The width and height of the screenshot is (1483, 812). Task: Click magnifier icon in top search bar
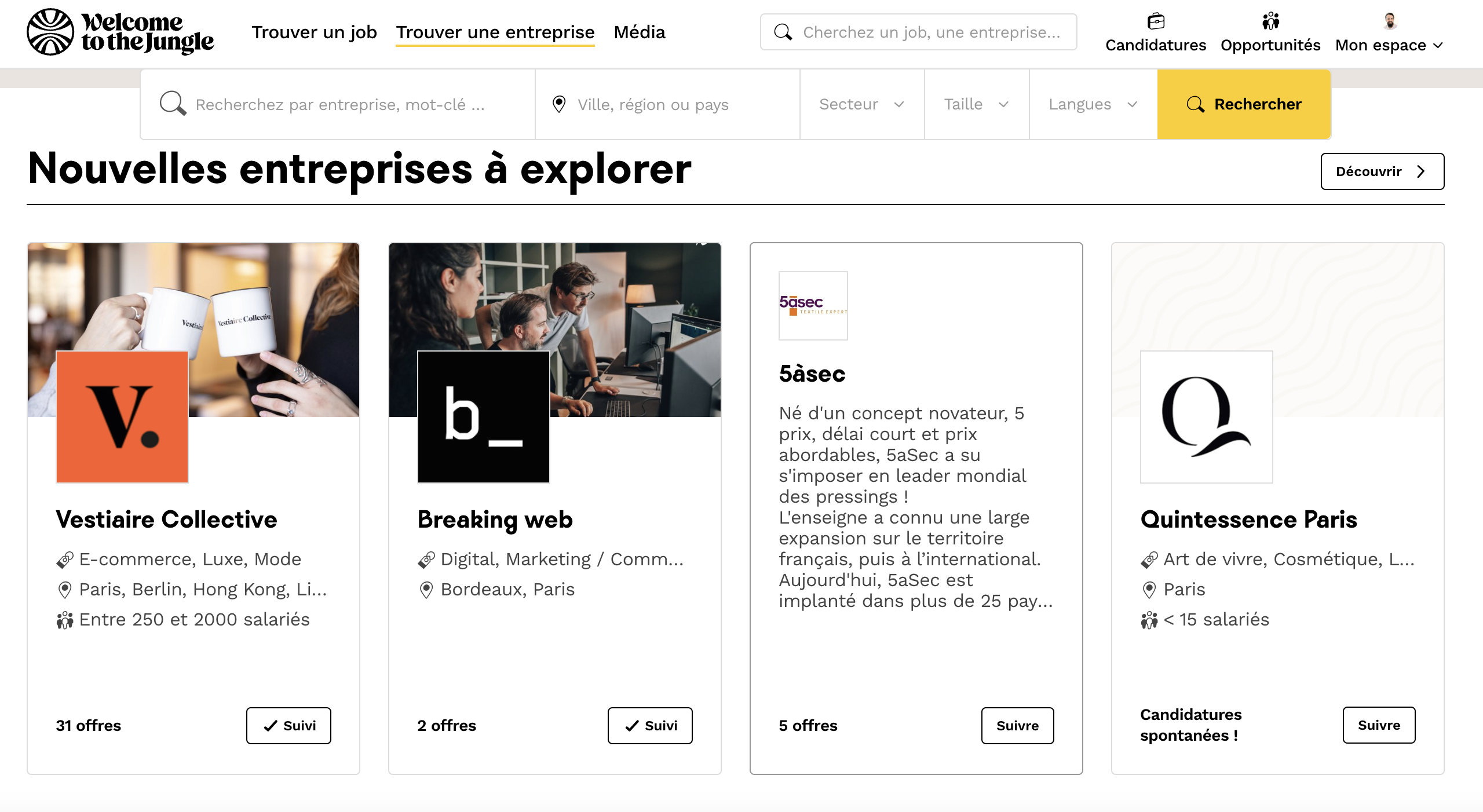783,32
